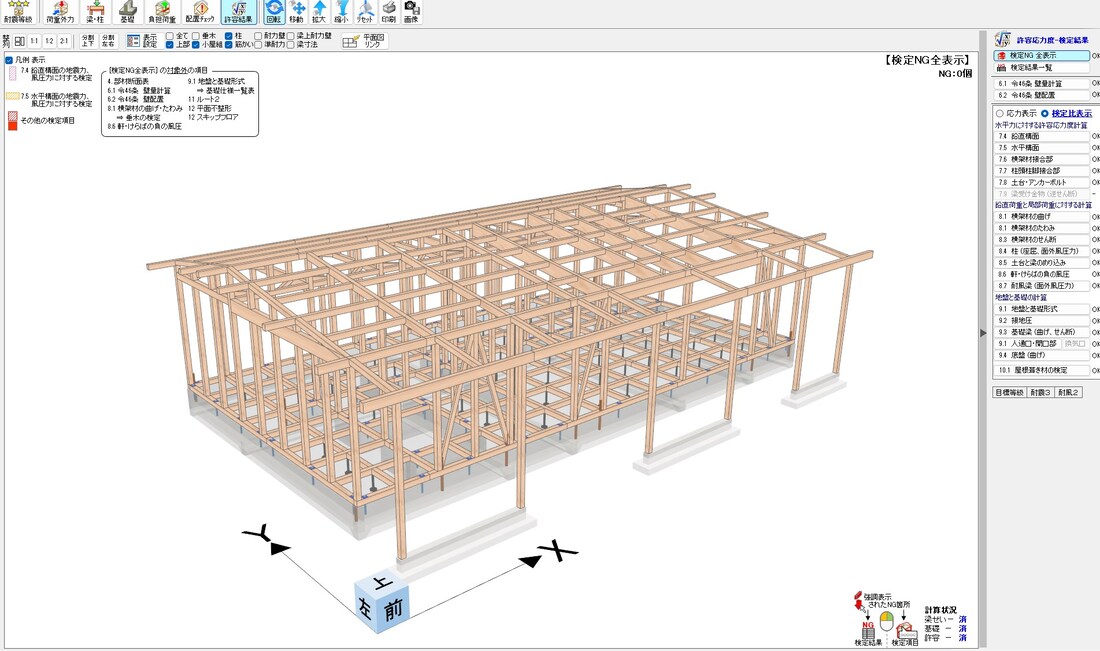This screenshot has height=651, width=1100.
Task: Choose the 2:1 layout ratio
Action: click(64, 41)
